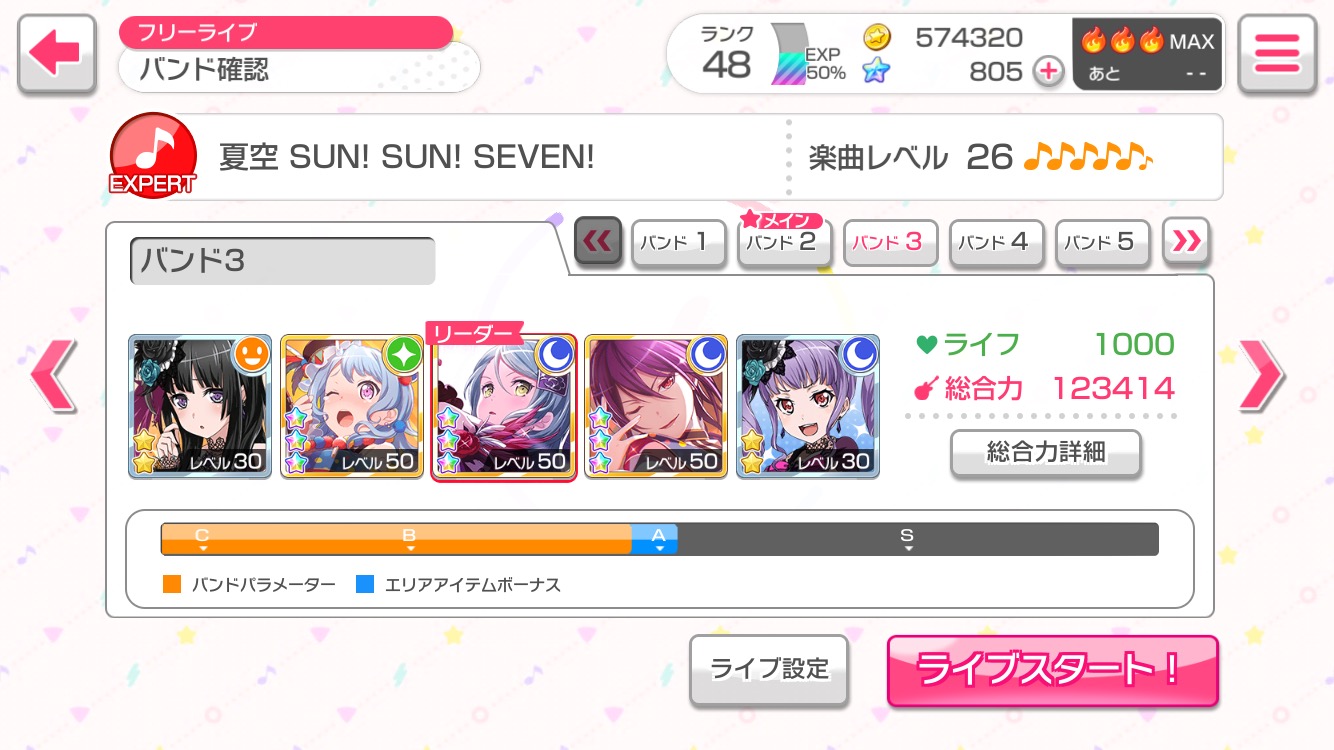Go to previous band with left chevron
Image resolution: width=1334 pixels, height=750 pixels.
[53, 375]
